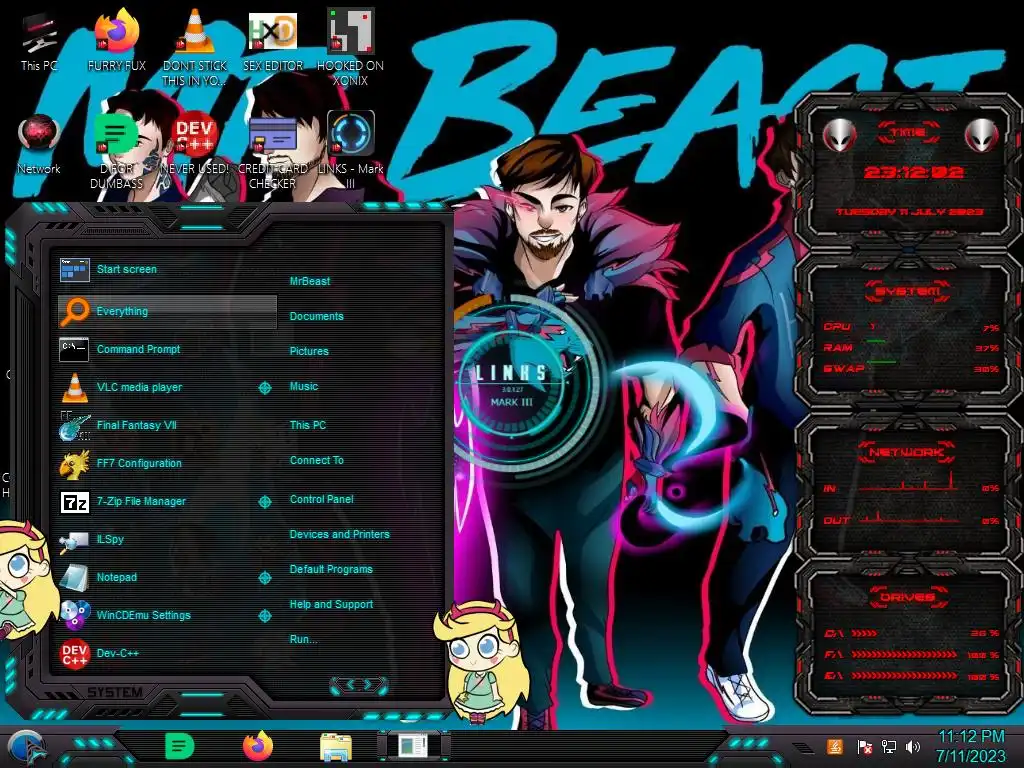Open the Action Center flag tray icon
Image resolution: width=1024 pixels, height=768 pixels.
(864, 746)
